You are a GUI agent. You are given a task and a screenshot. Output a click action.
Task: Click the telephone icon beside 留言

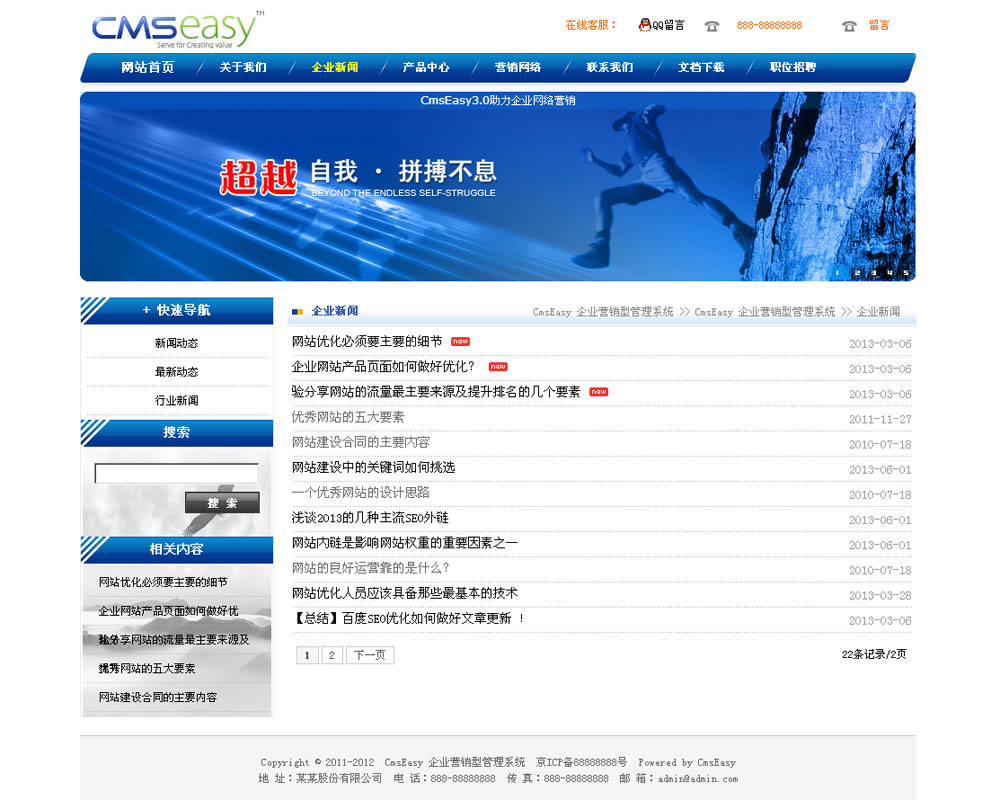(849, 26)
